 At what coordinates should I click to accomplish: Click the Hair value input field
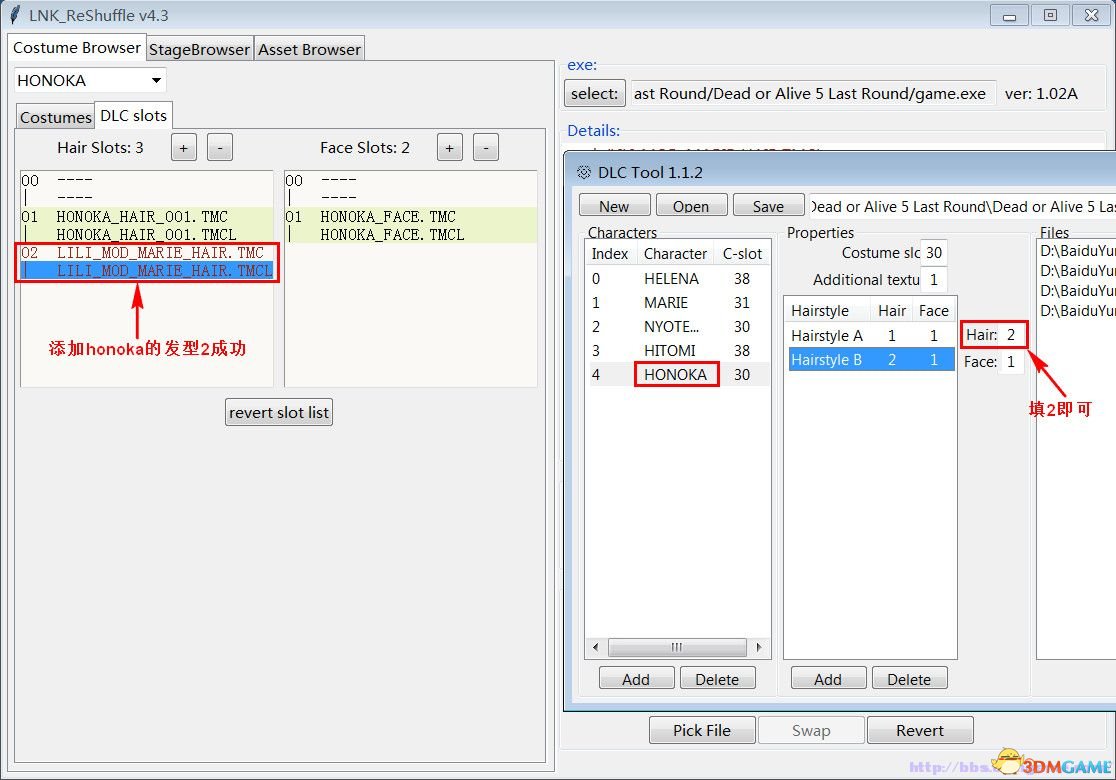pos(1011,334)
